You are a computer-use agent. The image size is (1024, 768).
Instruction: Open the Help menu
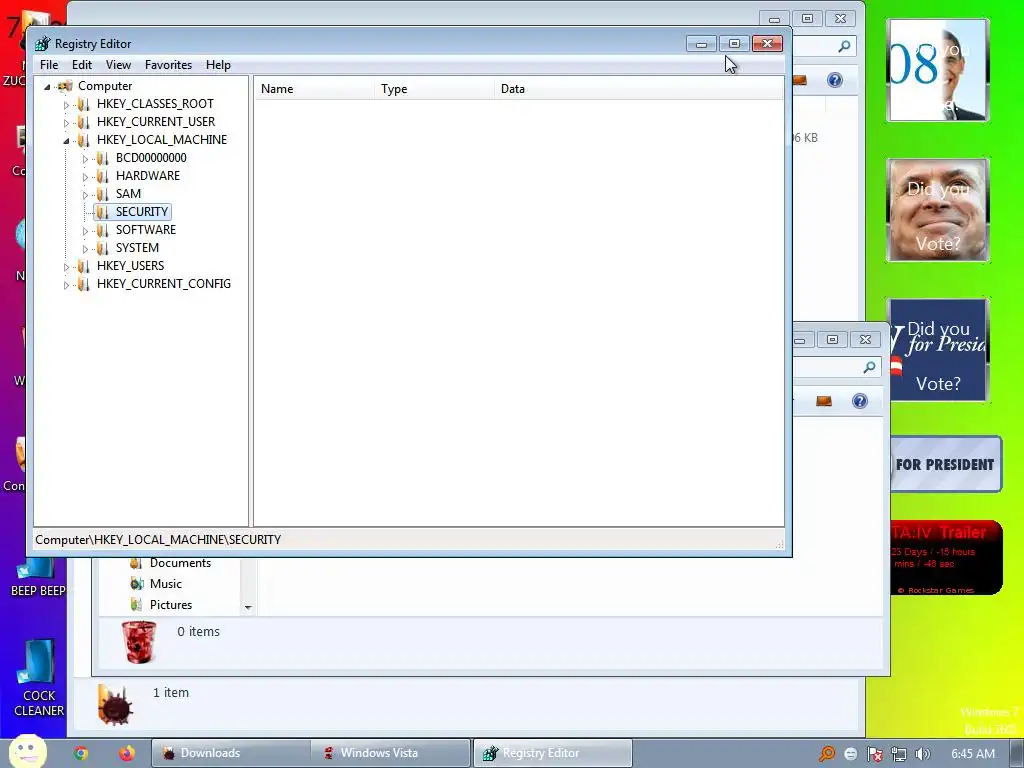click(x=218, y=65)
